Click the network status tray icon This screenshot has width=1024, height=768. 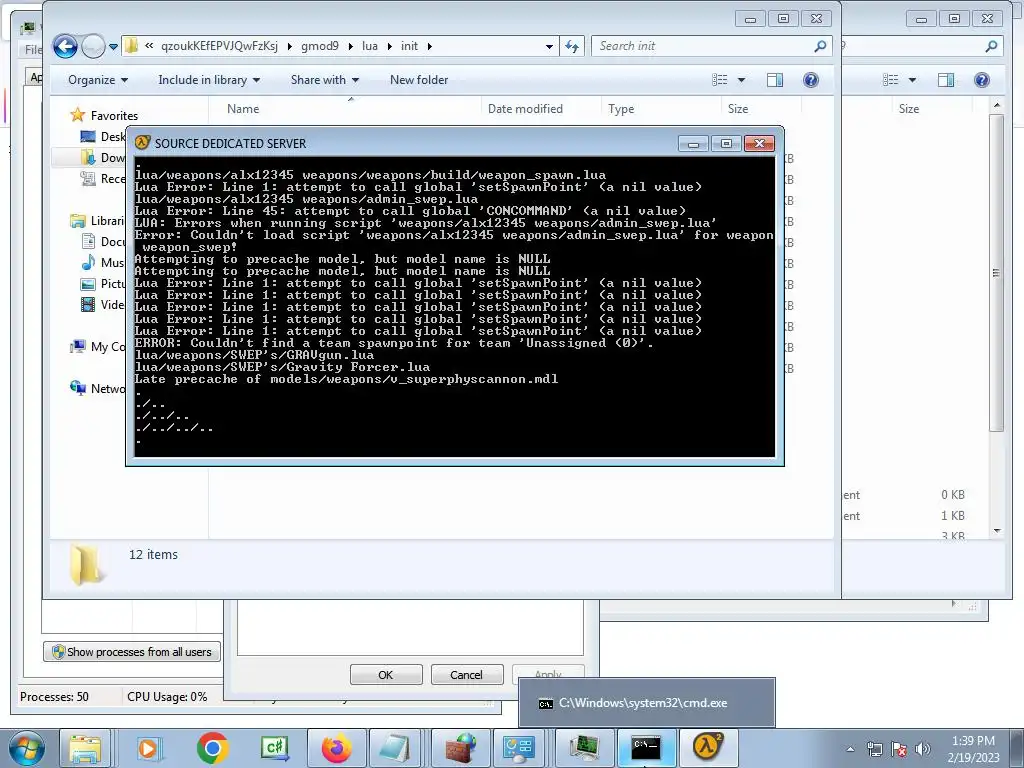pyautogui.click(x=874, y=749)
